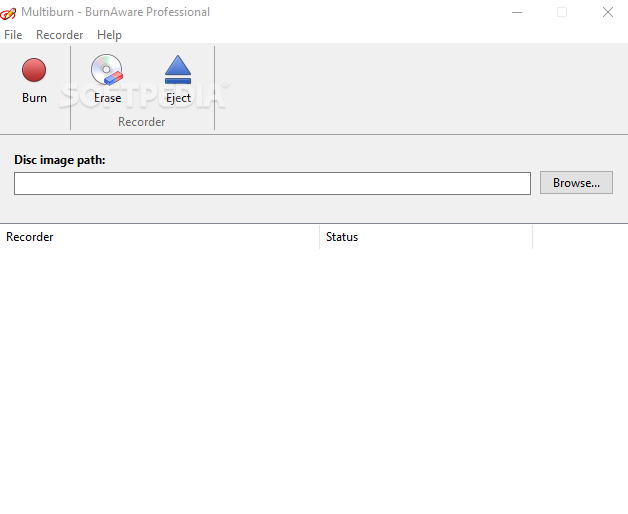Browse for a disc image file
Viewport: 628px width, 514px height.
[576, 183]
